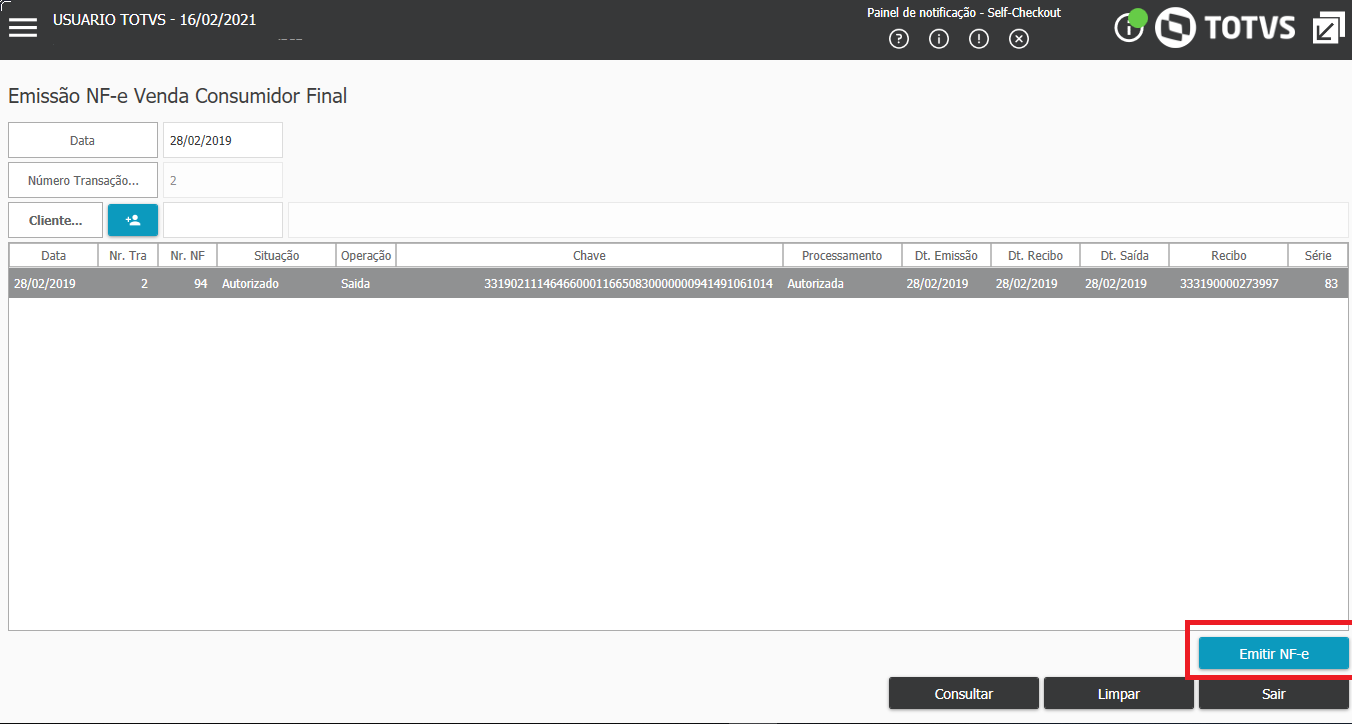Viewport: 1352px width, 724px height.
Task: Select the Saída operation cell
Action: point(366,284)
